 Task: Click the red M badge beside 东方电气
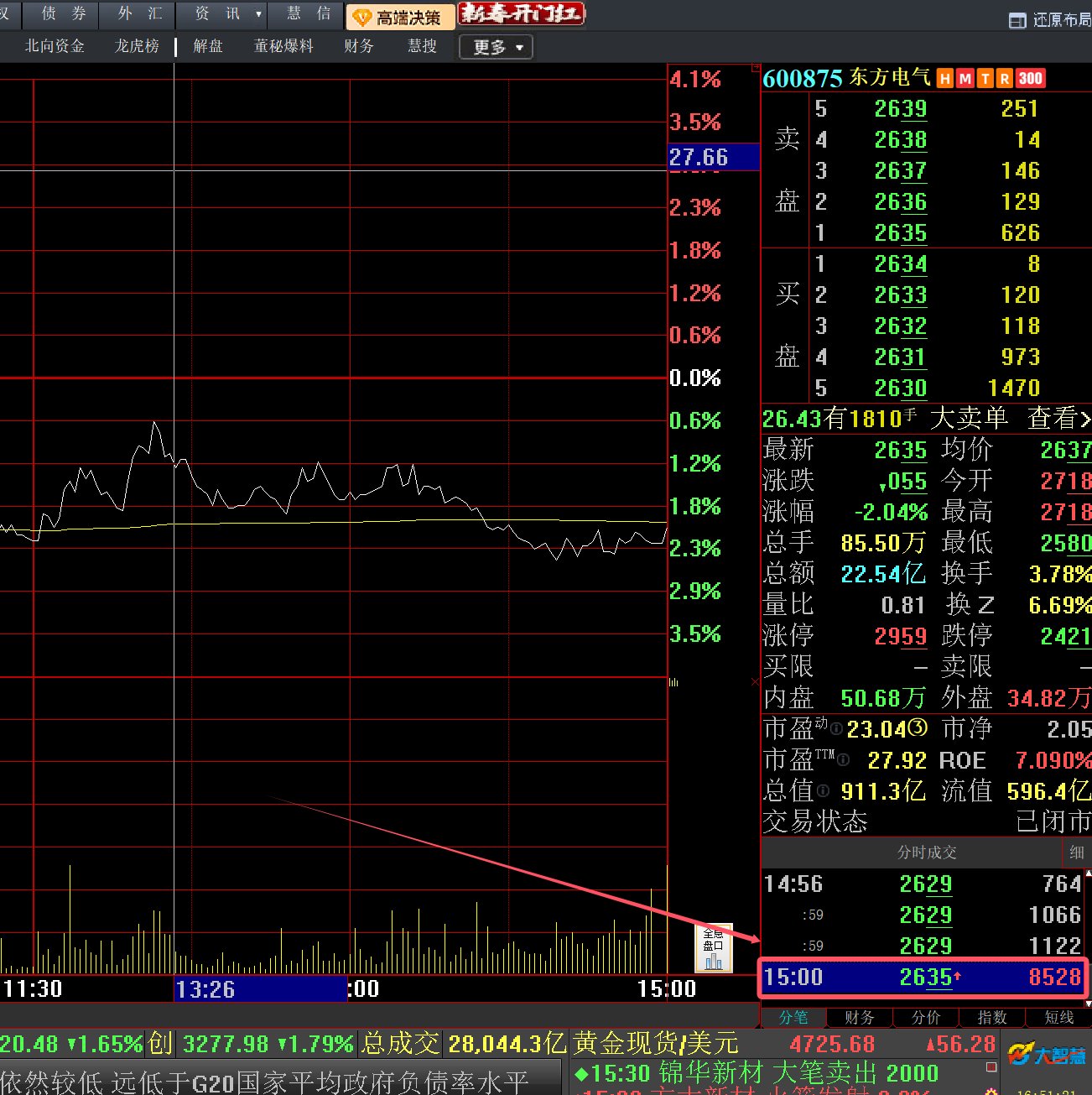point(965,79)
